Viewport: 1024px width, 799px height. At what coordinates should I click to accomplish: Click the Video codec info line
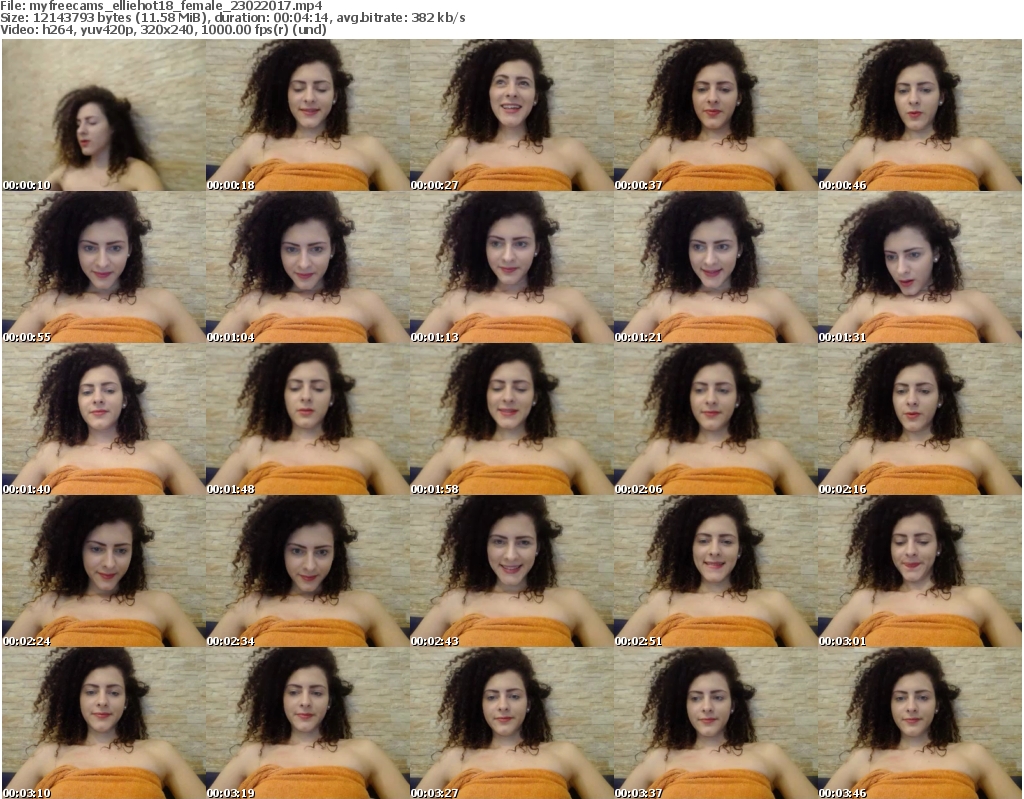tap(163, 29)
